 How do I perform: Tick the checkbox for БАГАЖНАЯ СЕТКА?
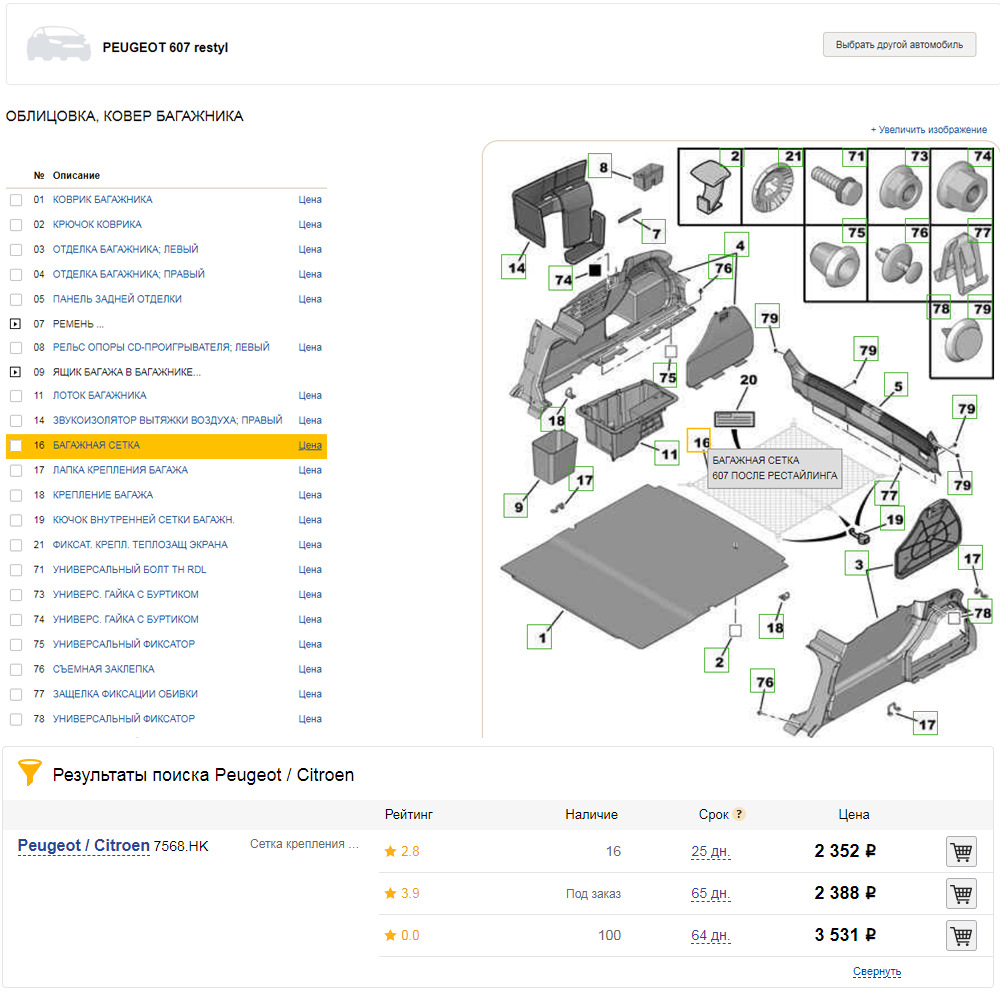point(16,446)
